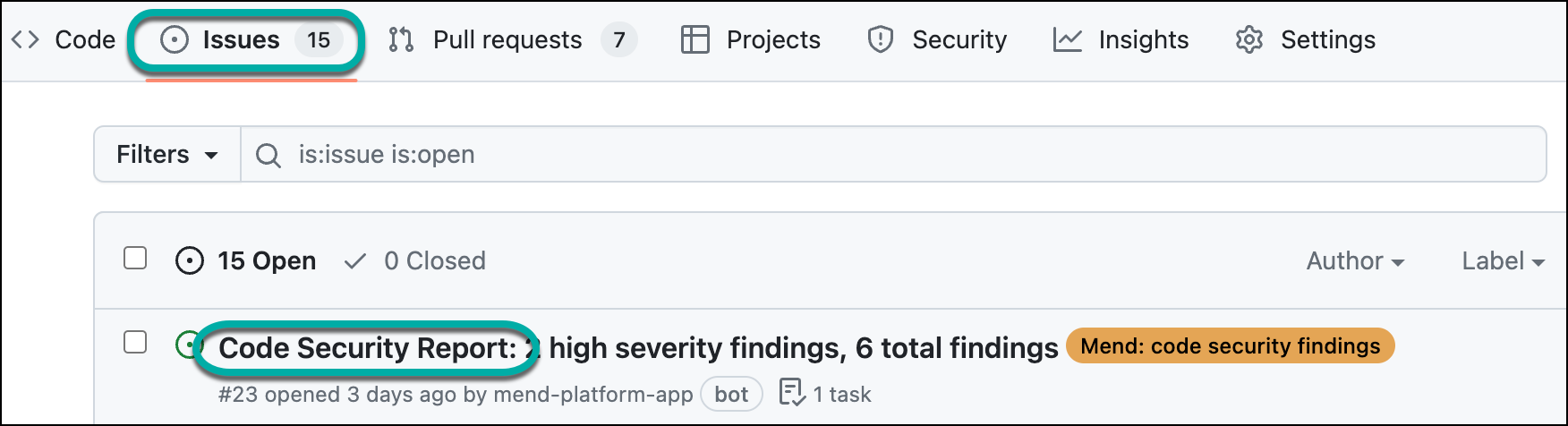Expand the Label filter dropdown
The image size is (1568, 426).
[1503, 260]
